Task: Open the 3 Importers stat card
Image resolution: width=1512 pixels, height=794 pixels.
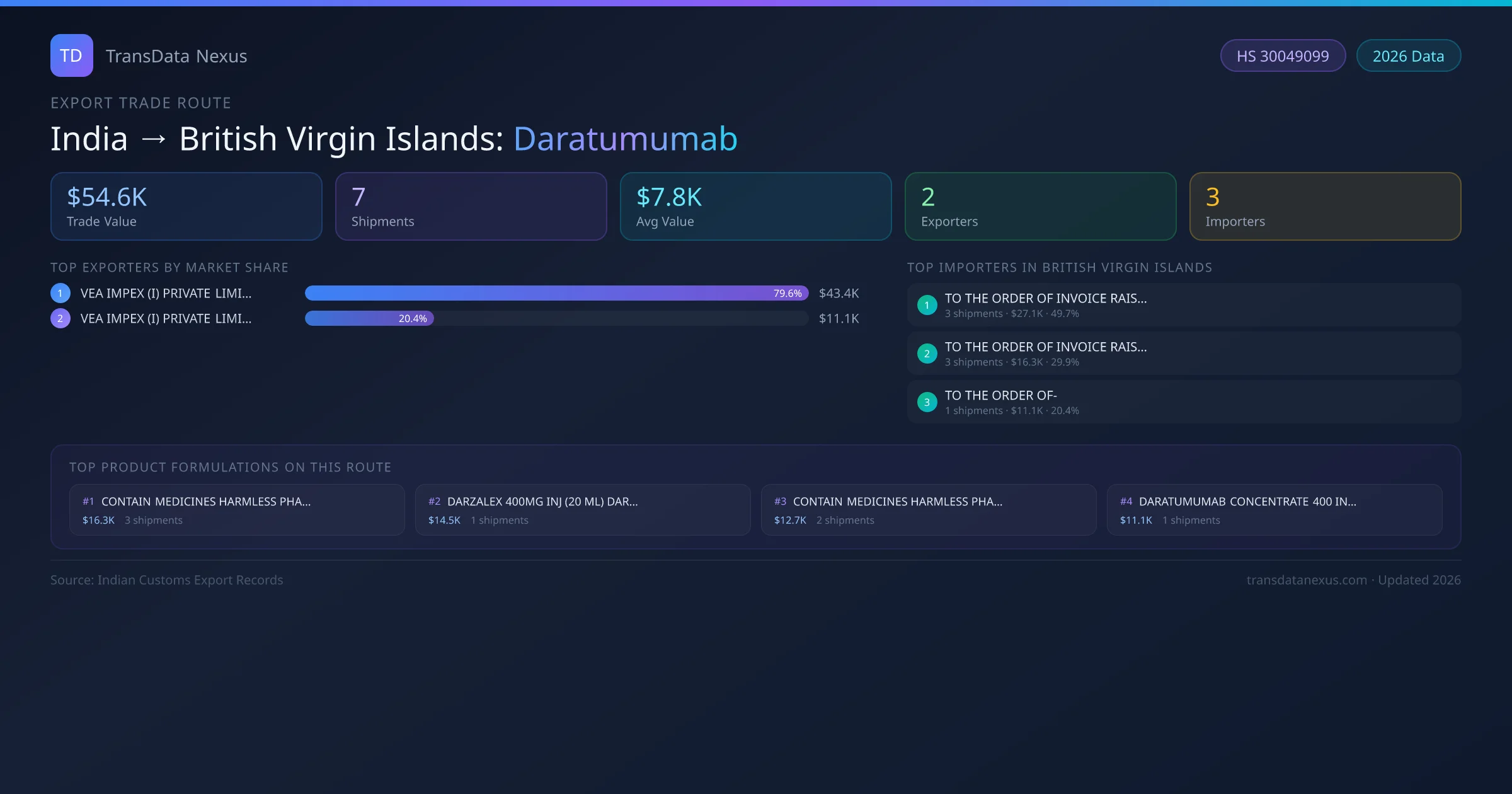Action: click(x=1325, y=207)
